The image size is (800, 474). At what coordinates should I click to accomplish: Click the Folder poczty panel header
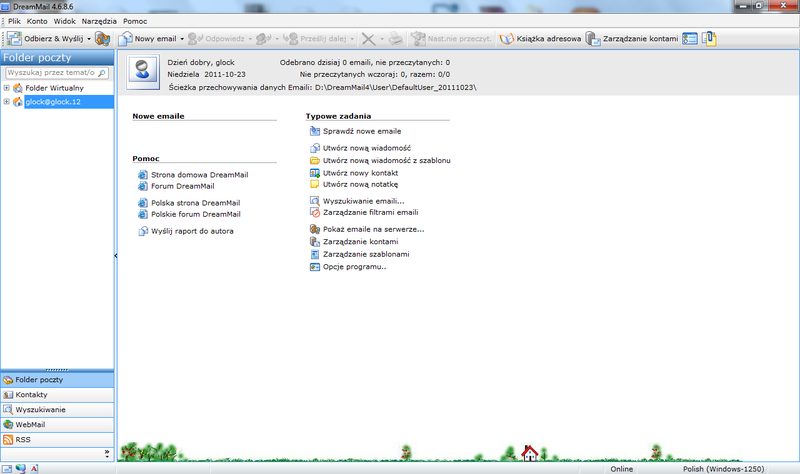pyautogui.click(x=57, y=57)
